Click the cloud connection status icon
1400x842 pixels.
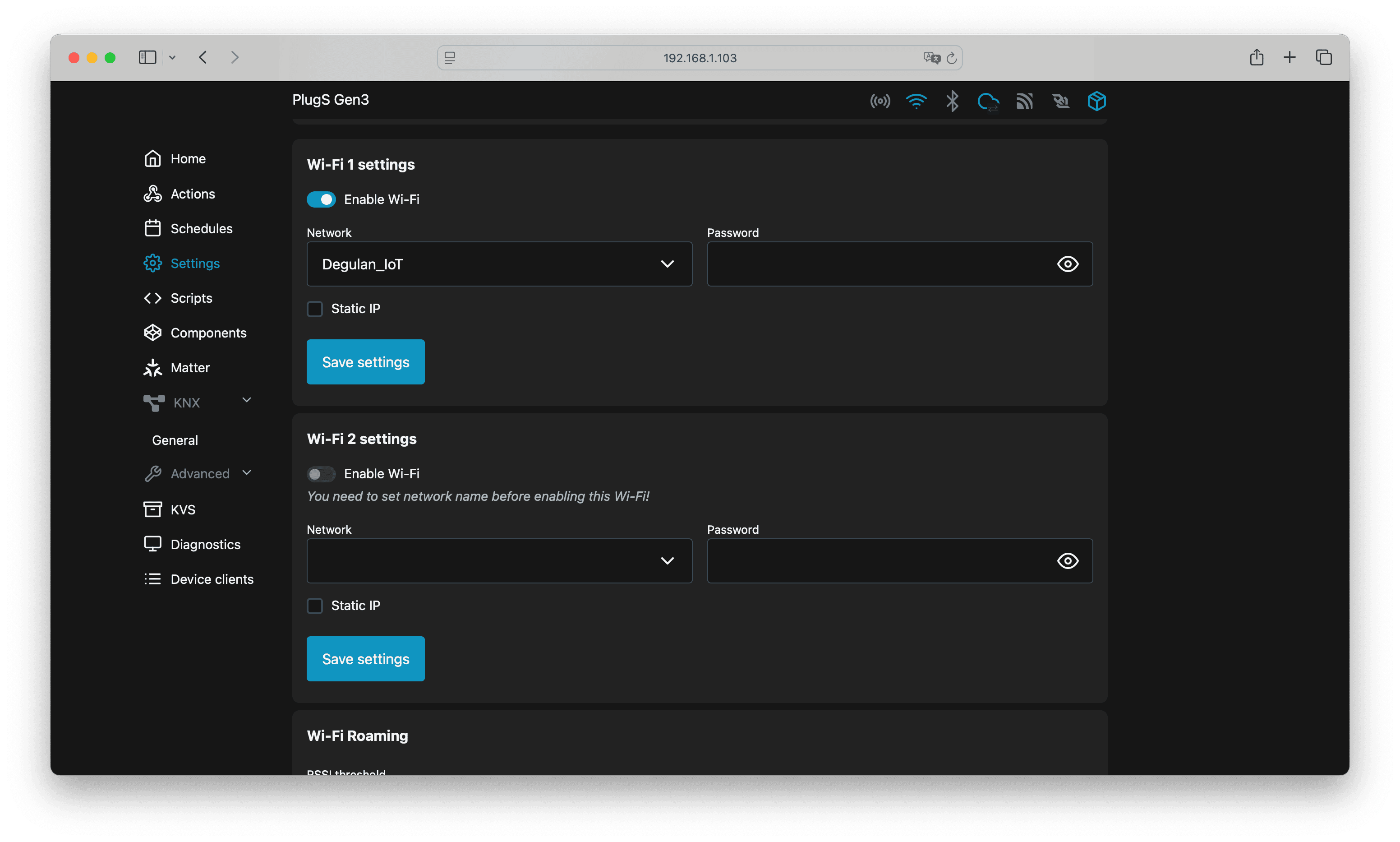(988, 102)
